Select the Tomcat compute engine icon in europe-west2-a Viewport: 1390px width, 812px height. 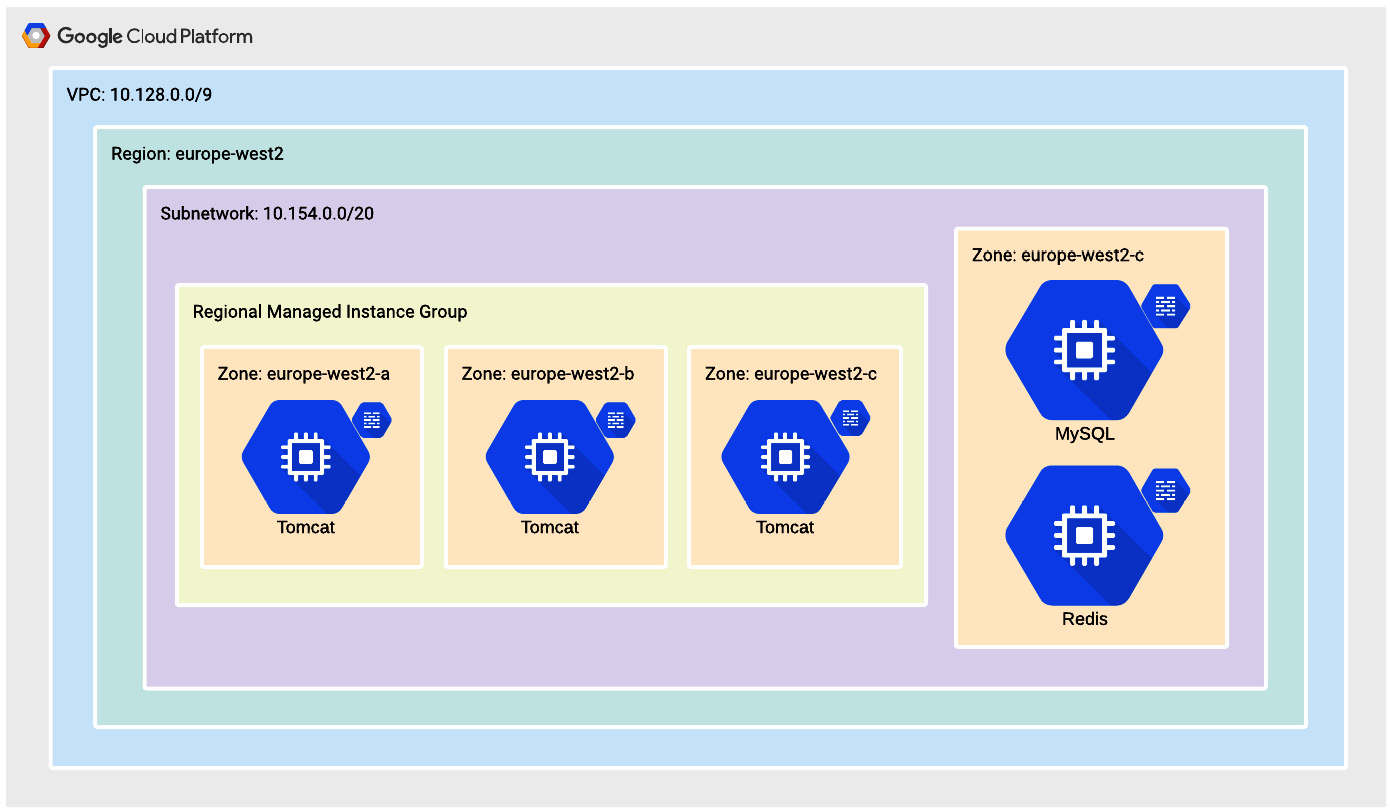tap(306, 457)
